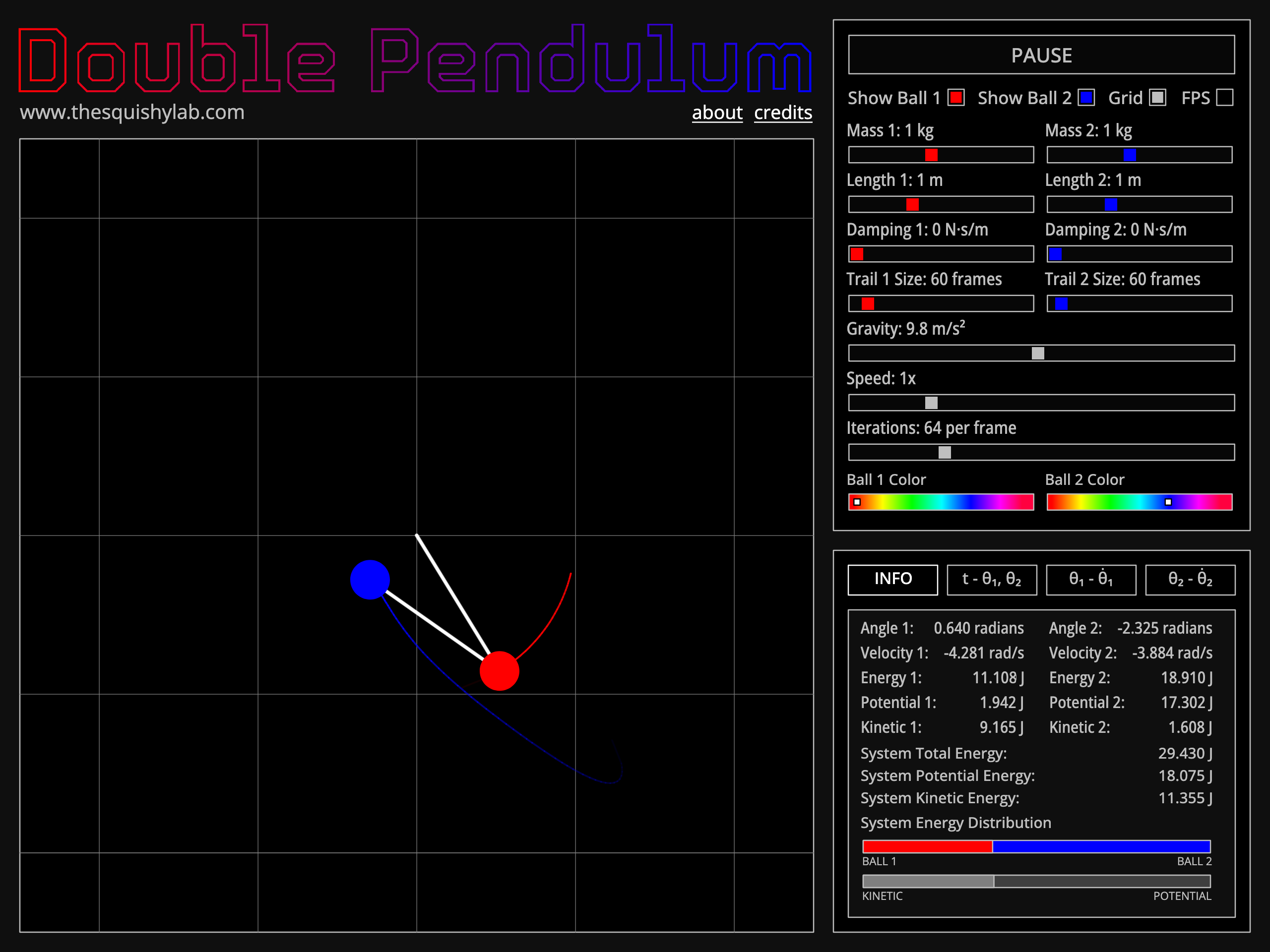Open the credits page link

(782, 113)
